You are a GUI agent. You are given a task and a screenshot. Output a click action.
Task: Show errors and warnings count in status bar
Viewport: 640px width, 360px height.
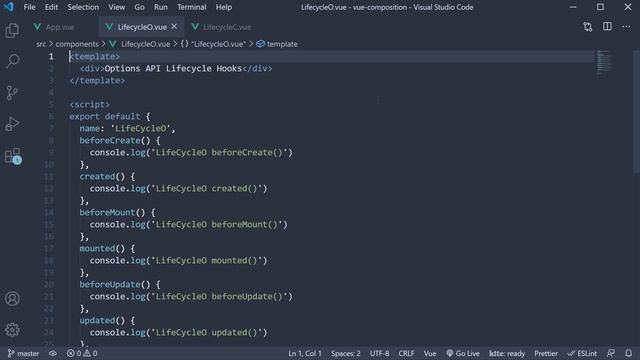(82, 353)
